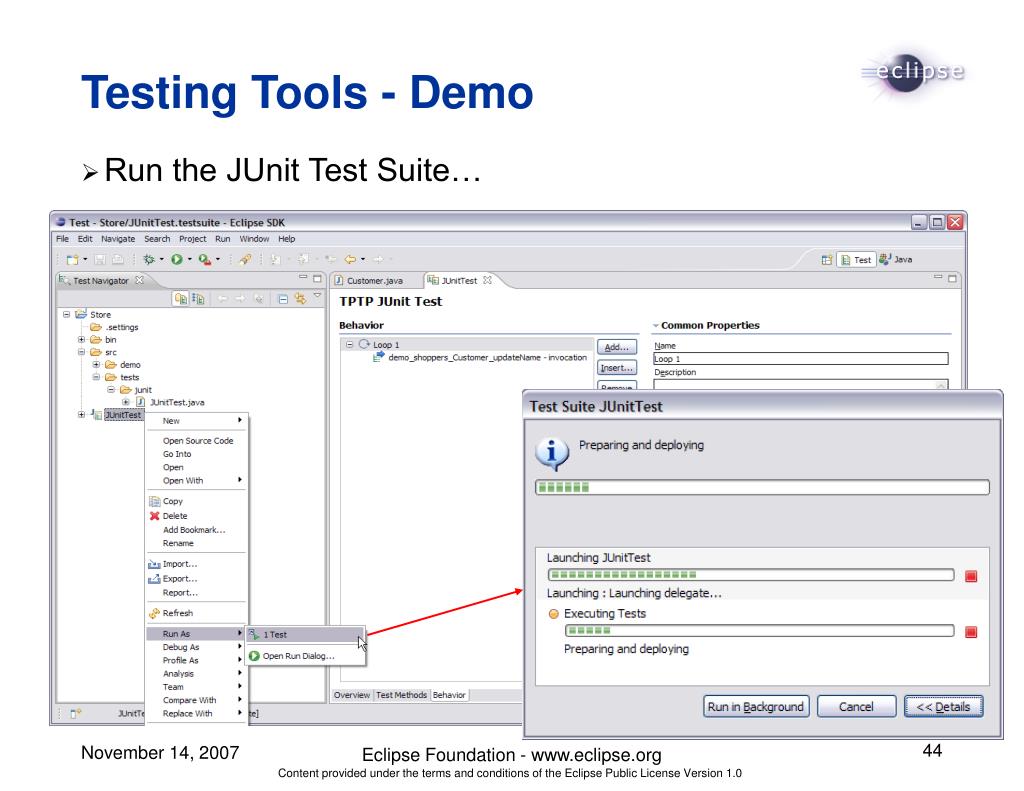This screenshot has height=791, width=1024.
Task: Expand the JUnitTest.java node
Action: point(126,402)
